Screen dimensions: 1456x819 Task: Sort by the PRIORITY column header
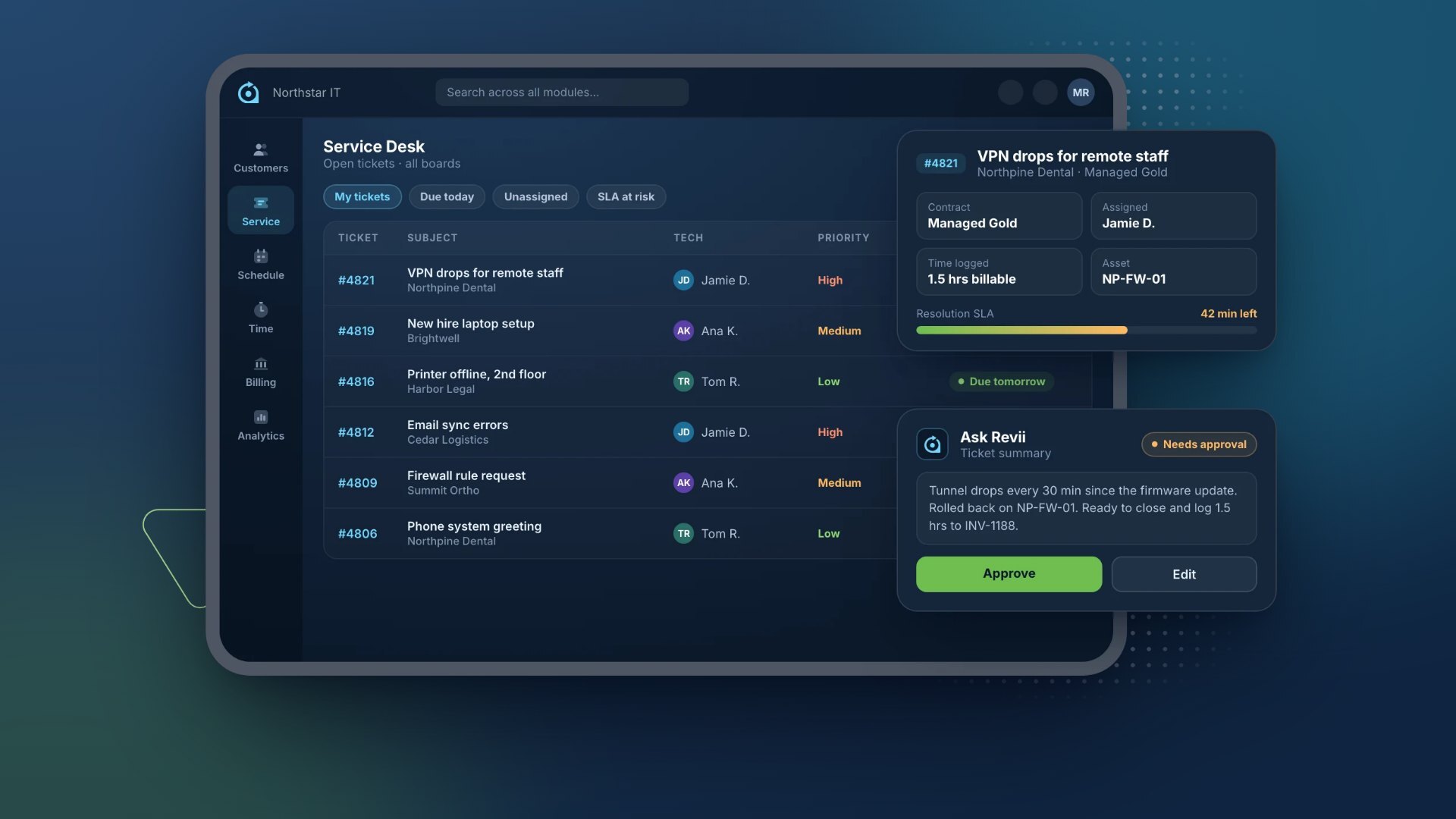point(843,238)
